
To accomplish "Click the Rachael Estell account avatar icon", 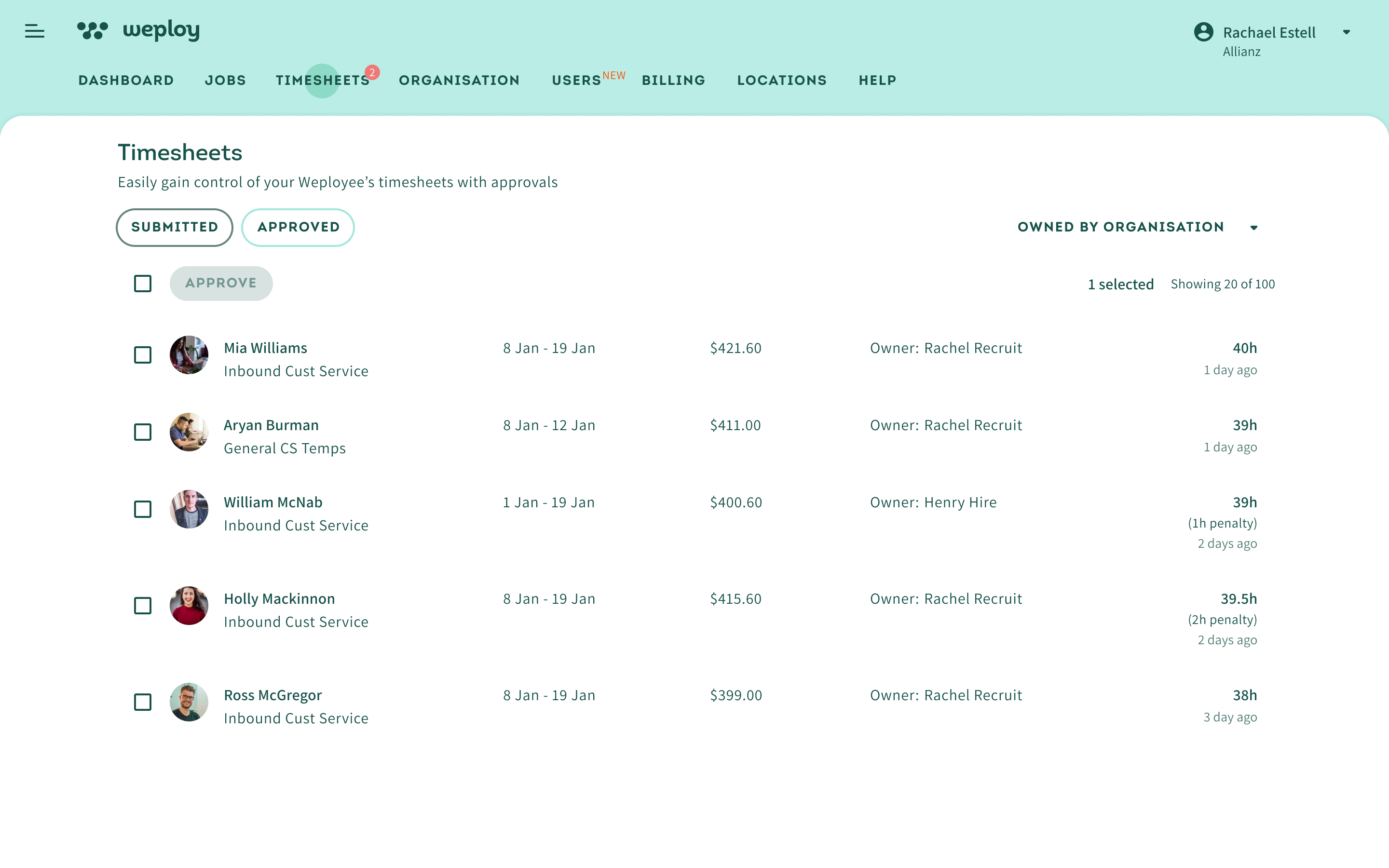I will [1203, 32].
